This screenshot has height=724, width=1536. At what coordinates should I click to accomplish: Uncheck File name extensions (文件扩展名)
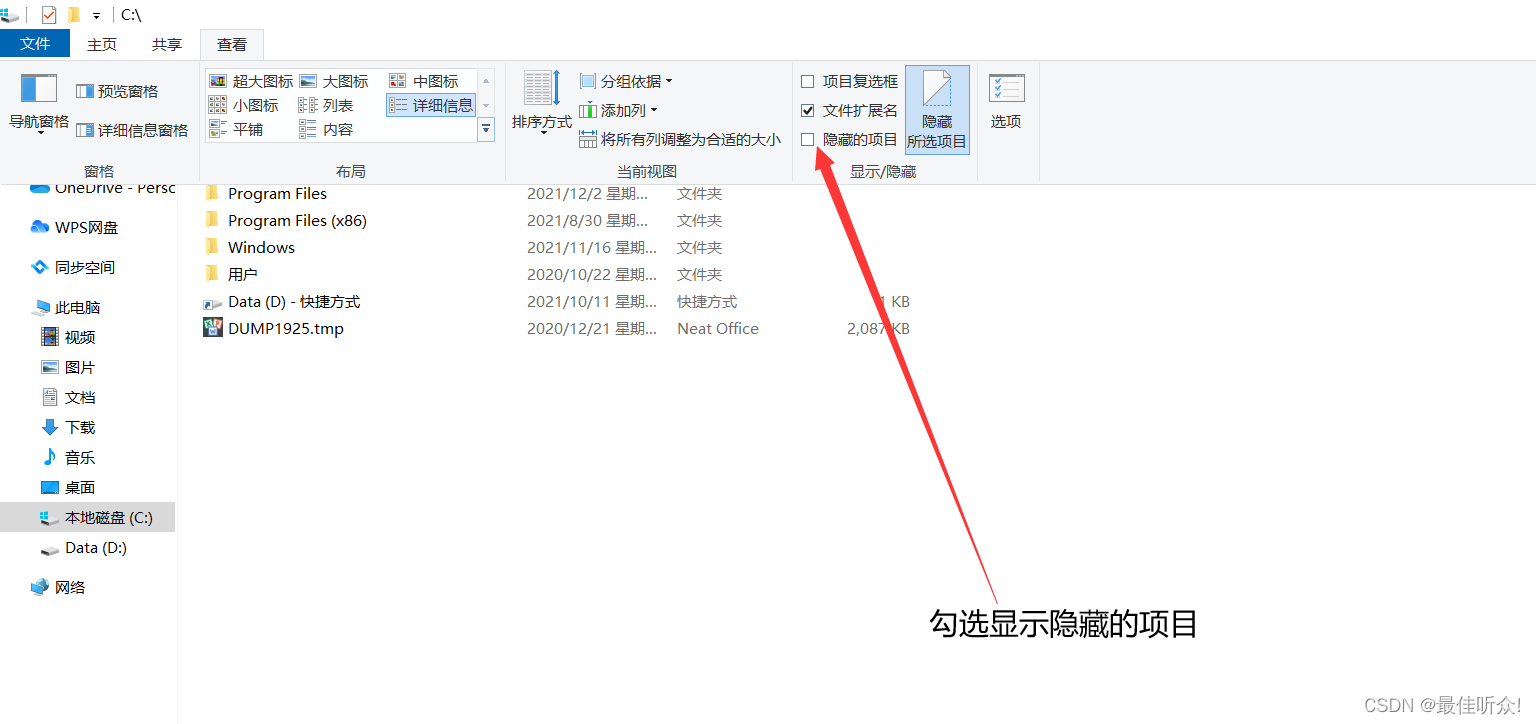(808, 110)
